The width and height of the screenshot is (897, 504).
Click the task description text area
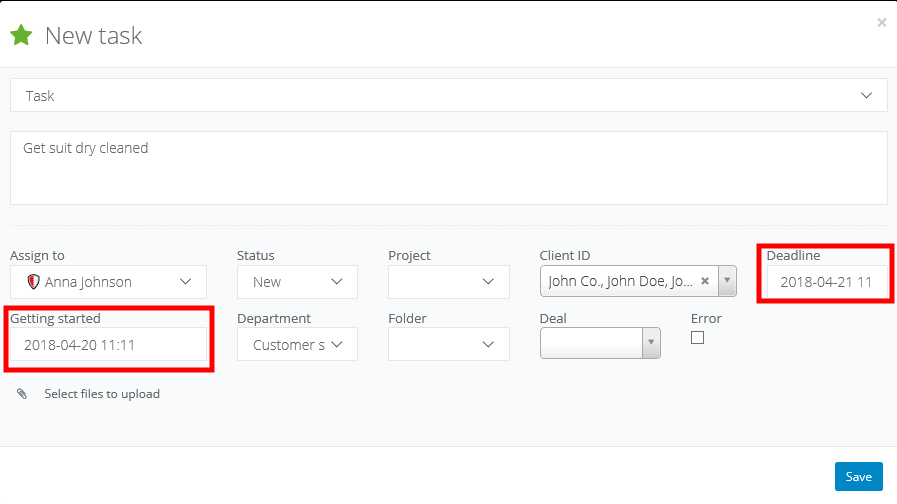(448, 168)
